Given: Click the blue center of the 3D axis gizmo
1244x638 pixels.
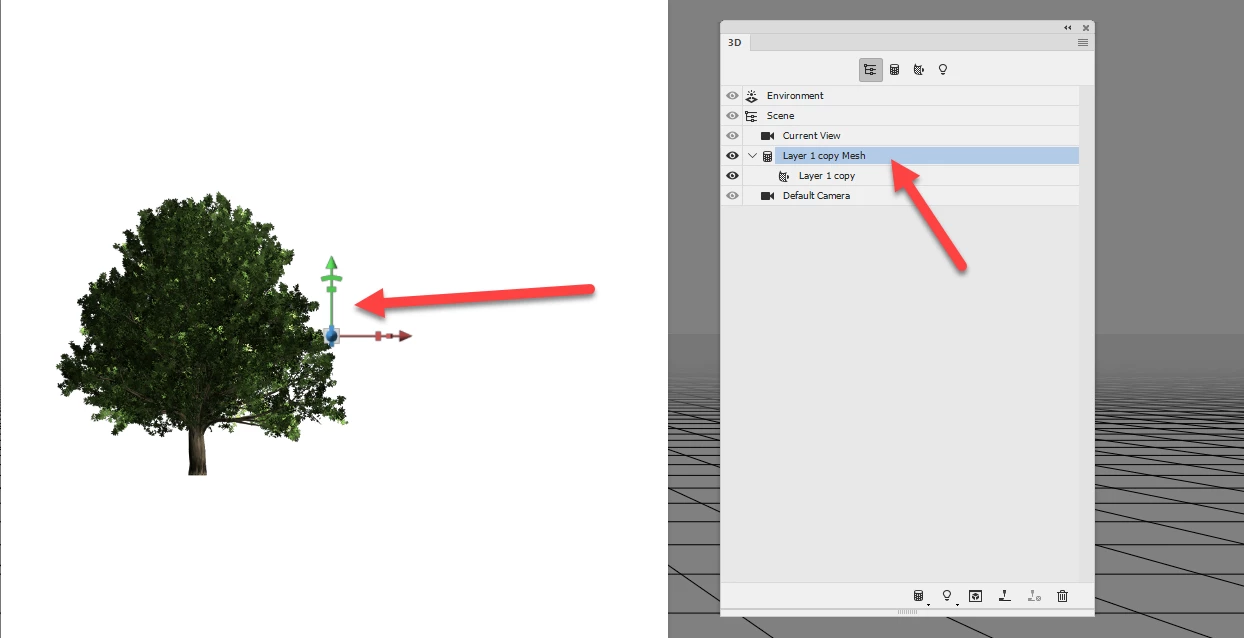Looking at the screenshot, I should coord(331,337).
